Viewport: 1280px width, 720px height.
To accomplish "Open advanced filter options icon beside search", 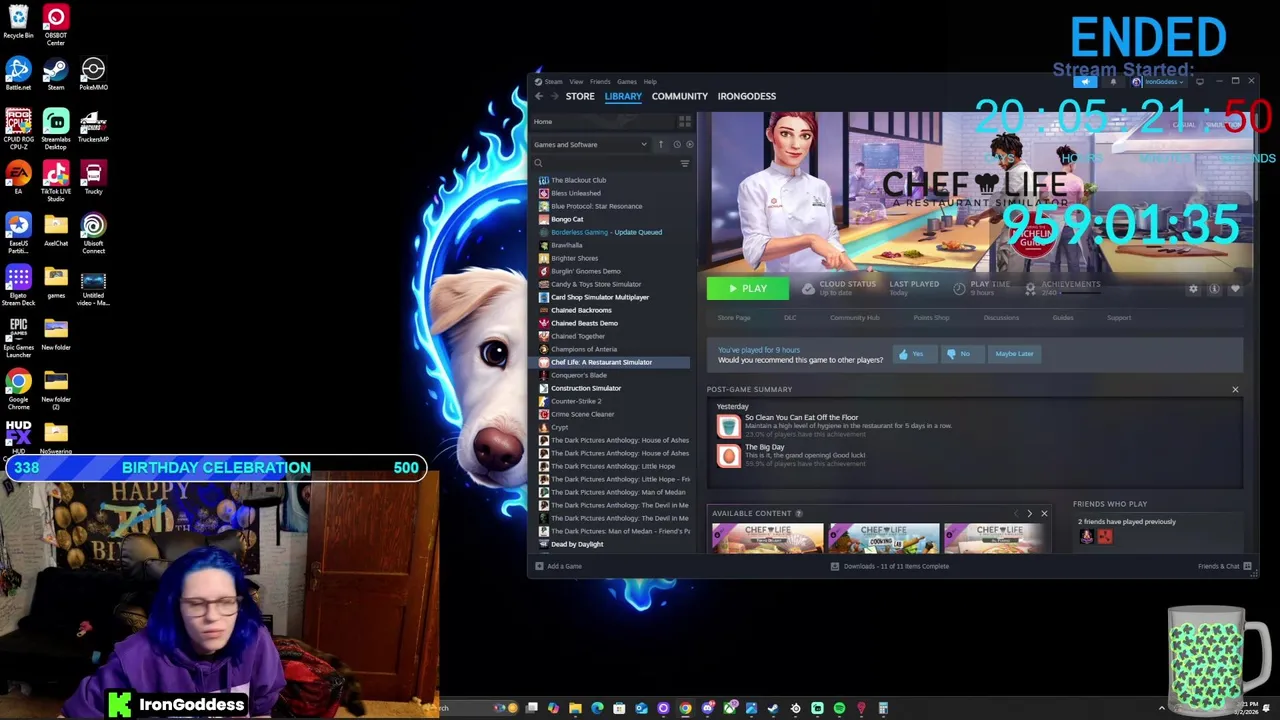I will [685, 163].
